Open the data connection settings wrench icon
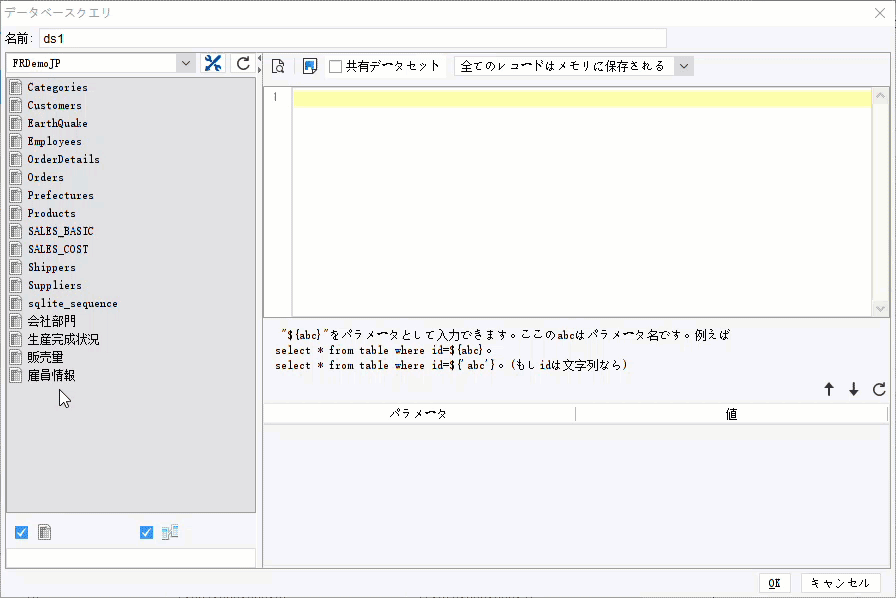Screen dimensions: 896x598 pos(213,63)
